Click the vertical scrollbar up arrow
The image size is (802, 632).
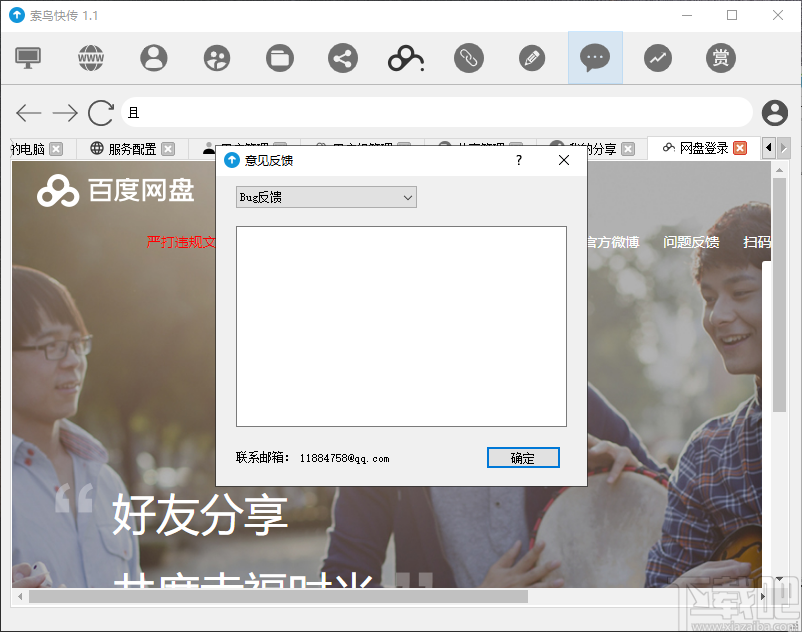point(779,170)
